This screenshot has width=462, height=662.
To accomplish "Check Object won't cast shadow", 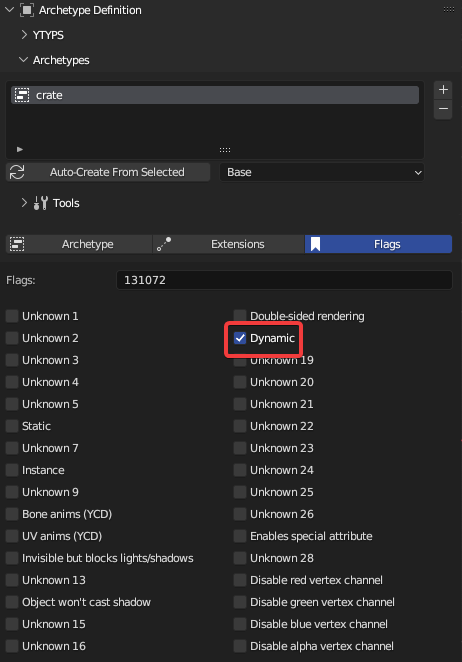I will tap(12, 602).
